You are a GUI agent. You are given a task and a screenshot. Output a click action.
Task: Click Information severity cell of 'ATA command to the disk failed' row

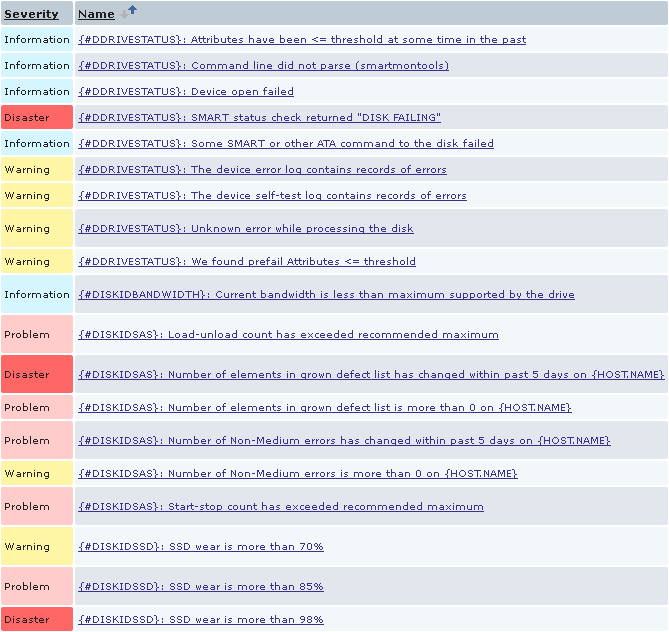click(37, 143)
